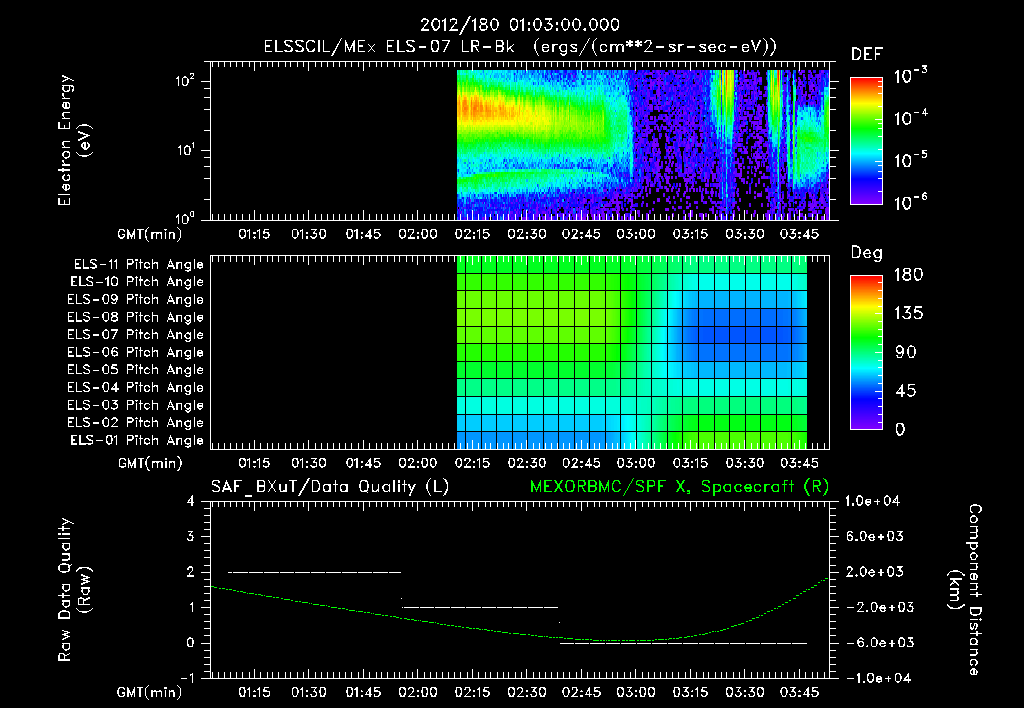
Task: Click the ELS-06 Pitch Angle row label
Action: point(136,353)
